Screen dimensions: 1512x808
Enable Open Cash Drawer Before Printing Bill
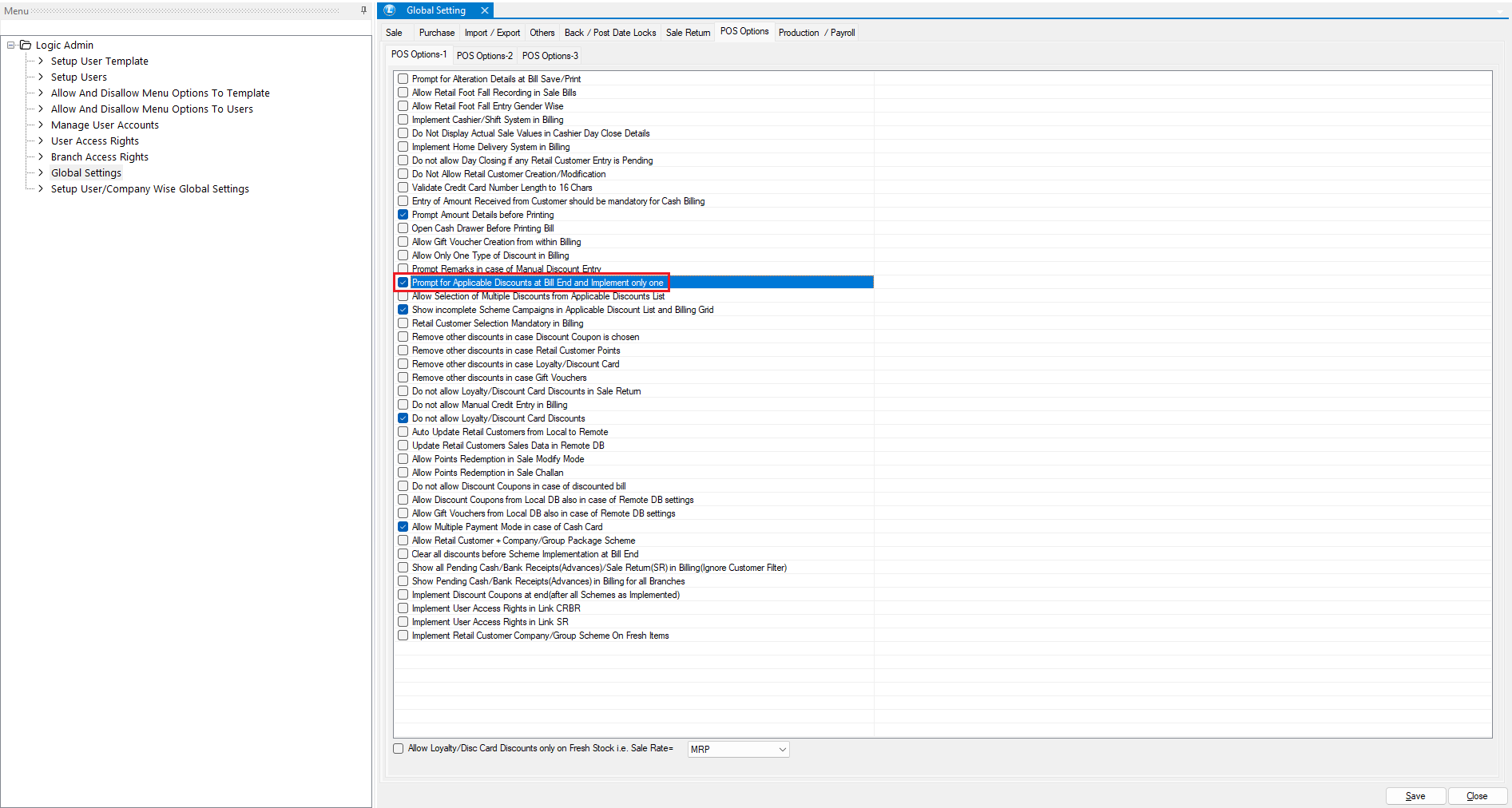[x=403, y=228]
